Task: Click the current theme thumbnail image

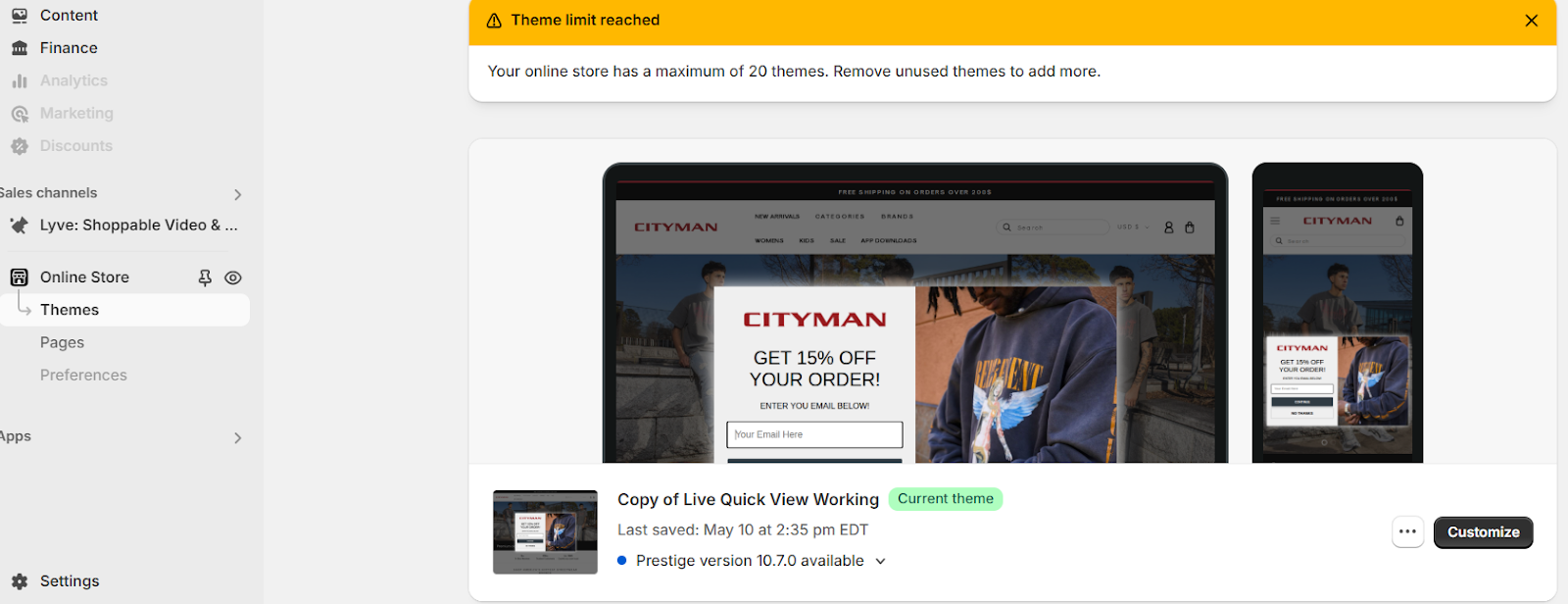Action: pos(545,532)
